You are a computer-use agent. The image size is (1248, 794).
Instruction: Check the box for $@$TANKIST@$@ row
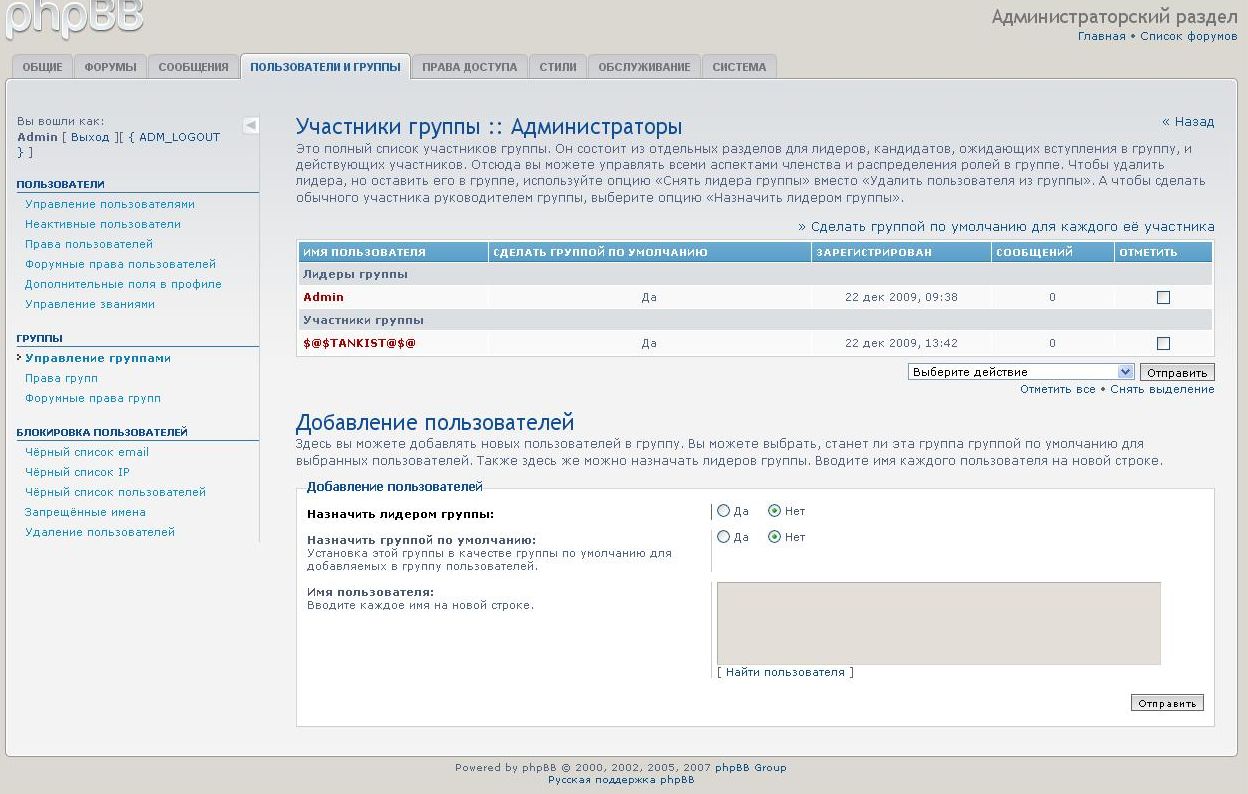tap(1163, 343)
